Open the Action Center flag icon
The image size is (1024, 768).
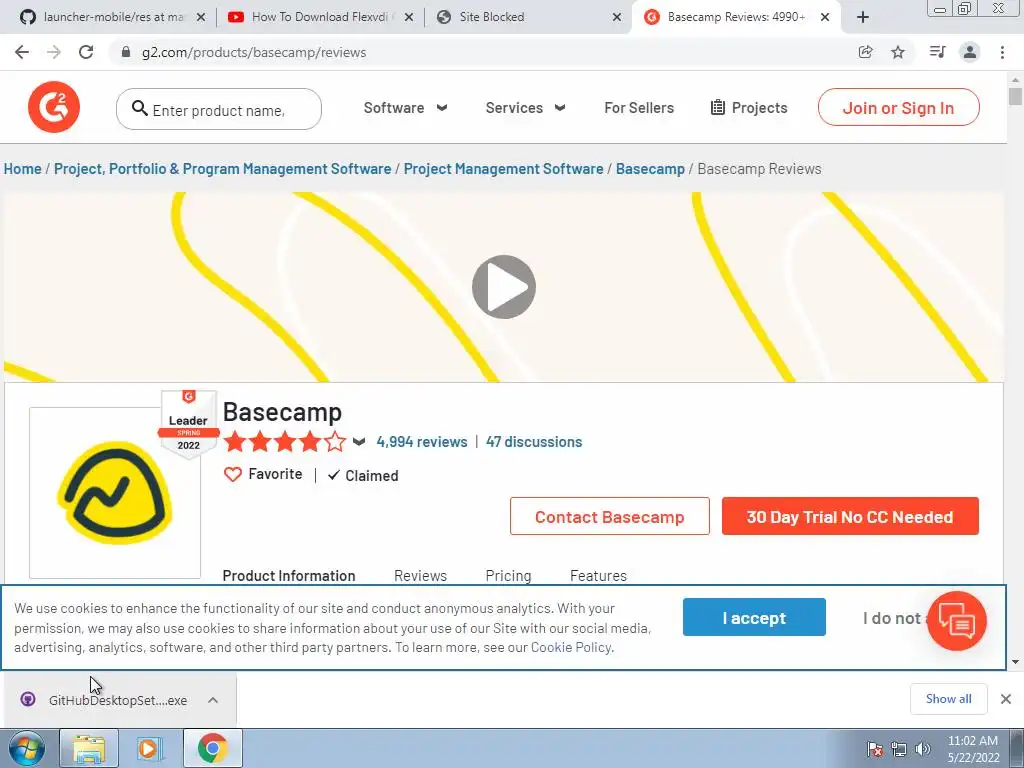click(x=874, y=749)
